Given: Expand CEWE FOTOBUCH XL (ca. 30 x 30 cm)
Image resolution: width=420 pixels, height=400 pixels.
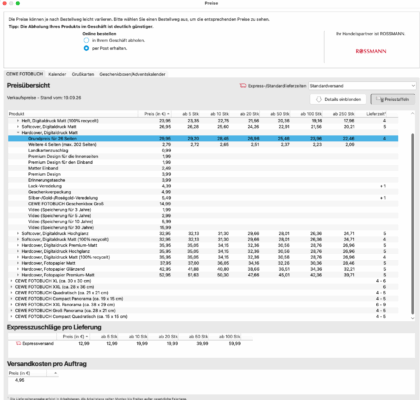Looking at the screenshot, I should [x=11, y=281].
